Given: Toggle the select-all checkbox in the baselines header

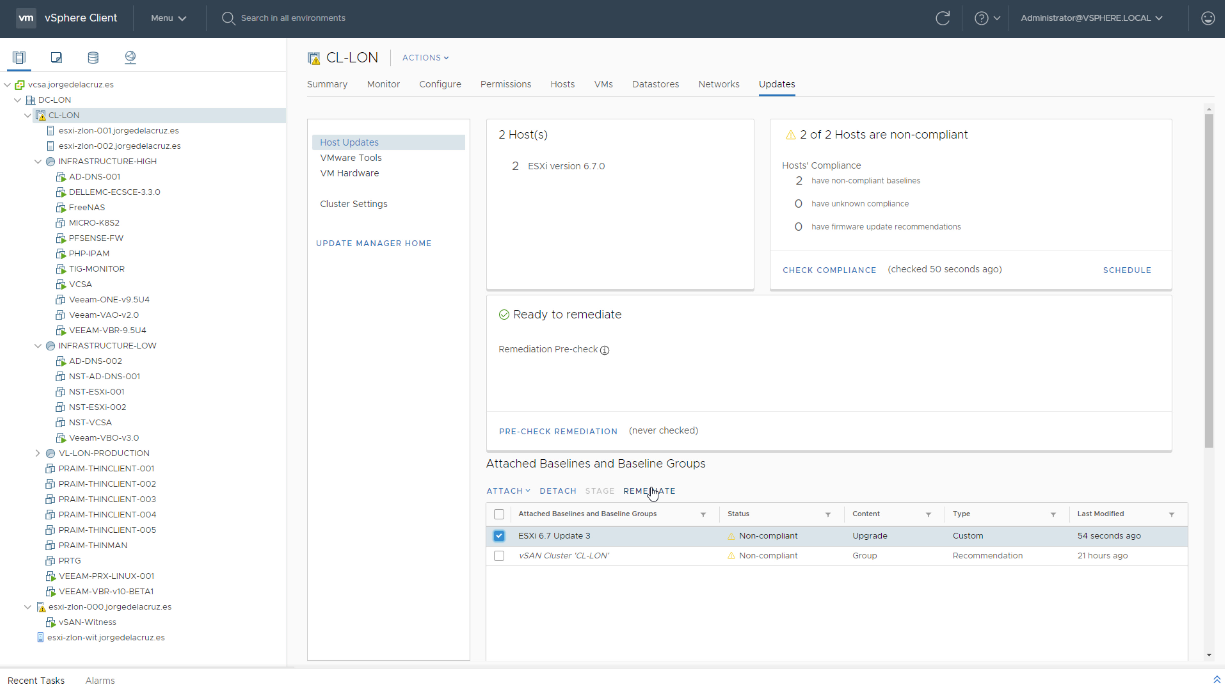Looking at the screenshot, I should pyautogui.click(x=499, y=514).
